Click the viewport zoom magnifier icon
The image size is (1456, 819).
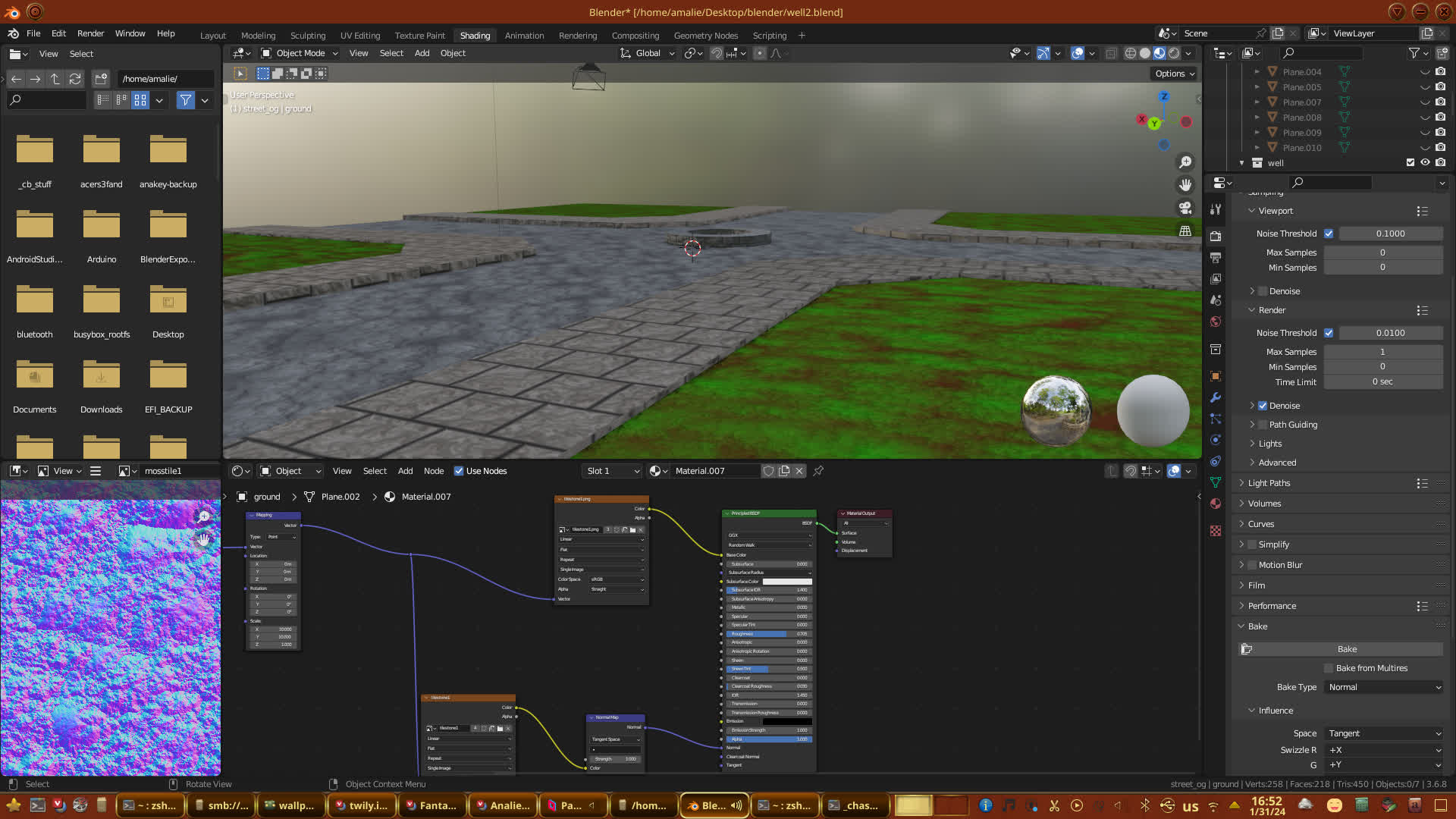pyautogui.click(x=1185, y=162)
